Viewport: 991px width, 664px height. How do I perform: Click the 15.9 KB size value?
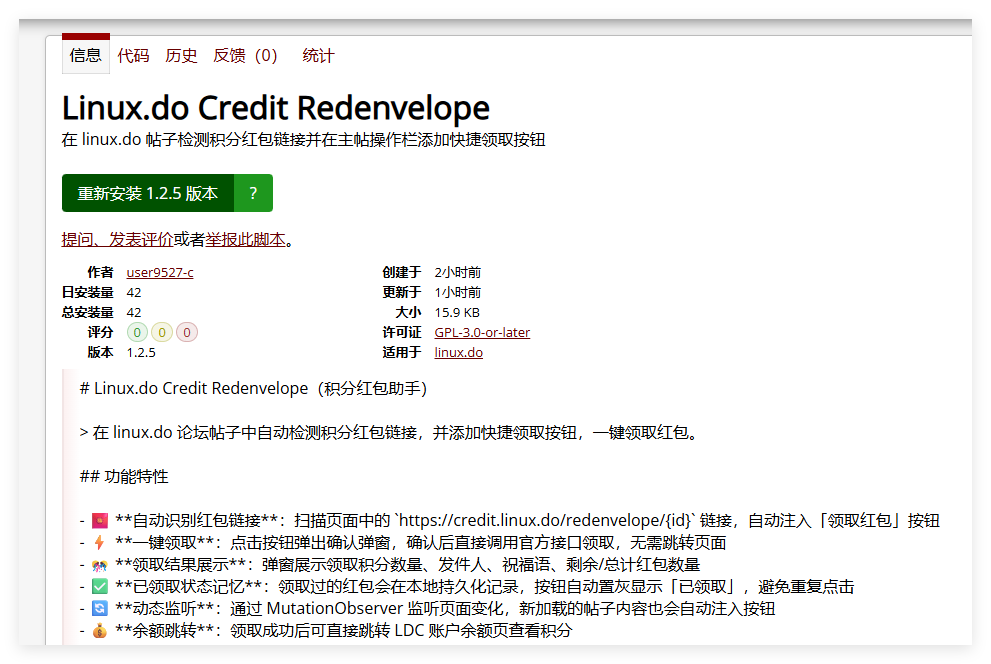click(x=457, y=313)
